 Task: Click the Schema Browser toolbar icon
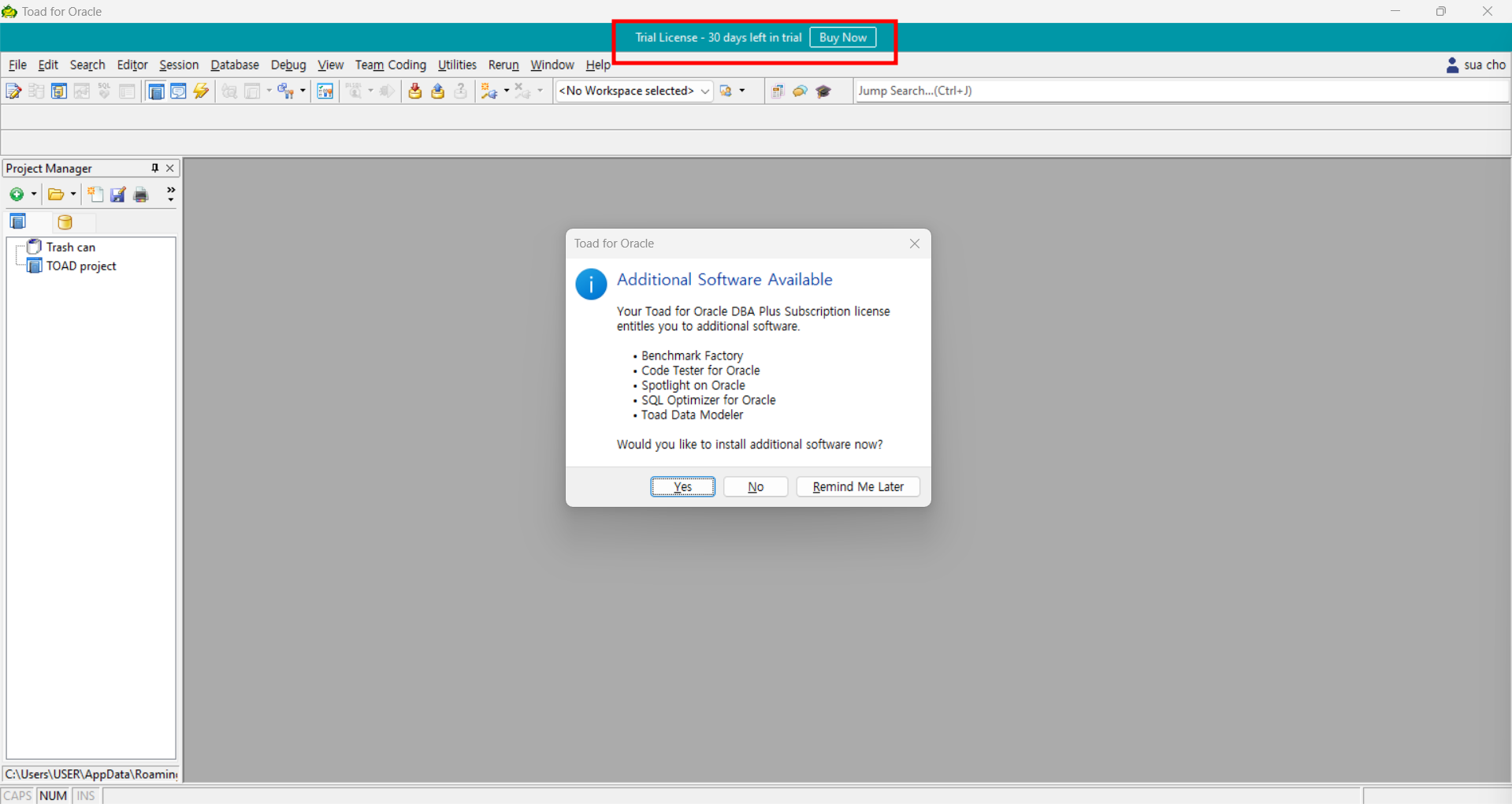pos(59,91)
